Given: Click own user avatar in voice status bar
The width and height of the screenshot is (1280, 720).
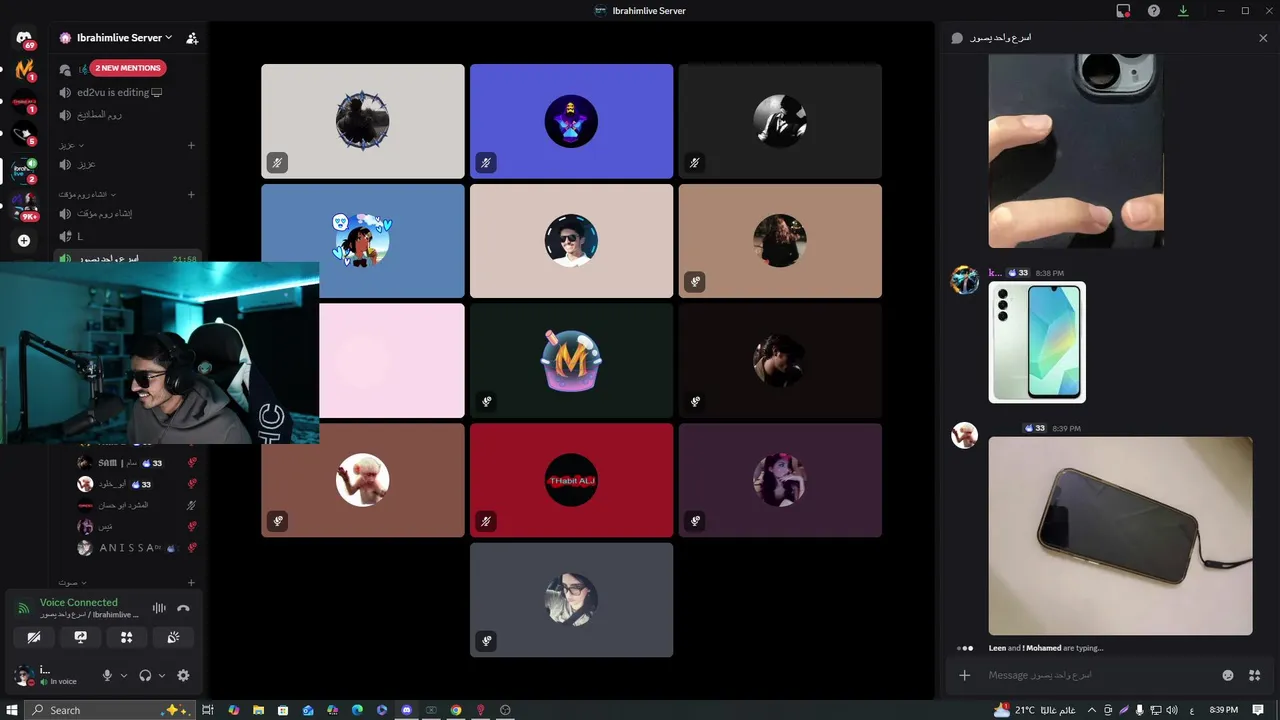Looking at the screenshot, I should click(x=24, y=676).
